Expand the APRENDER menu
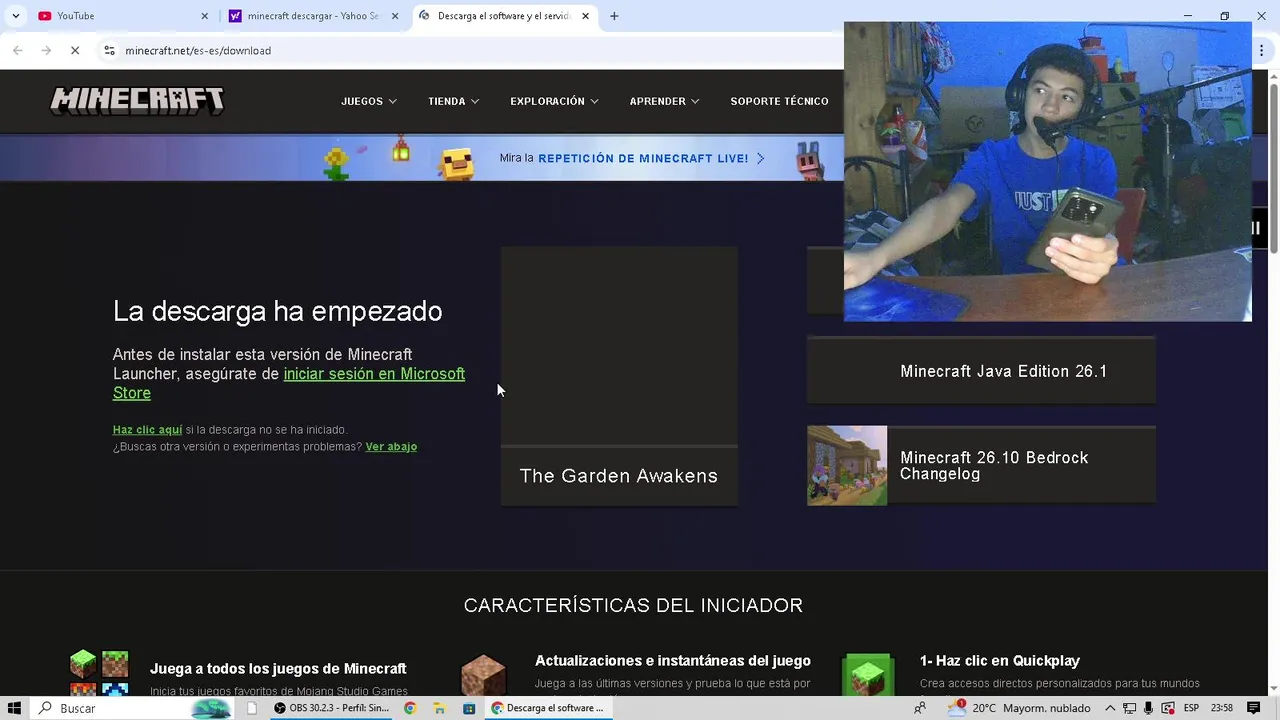The height and width of the screenshot is (720, 1280). [664, 101]
